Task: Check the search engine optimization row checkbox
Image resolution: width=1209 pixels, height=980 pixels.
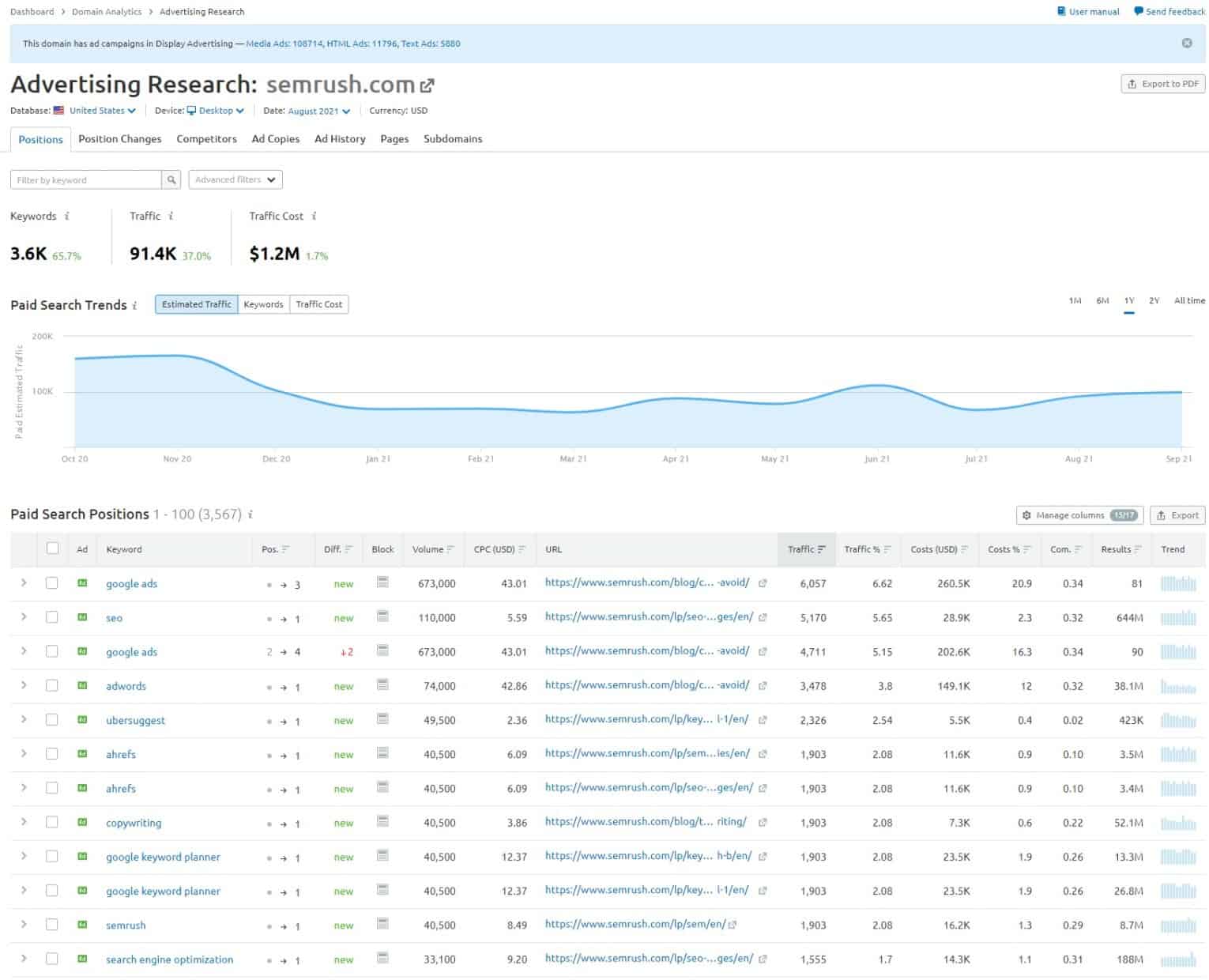Action: [x=52, y=959]
